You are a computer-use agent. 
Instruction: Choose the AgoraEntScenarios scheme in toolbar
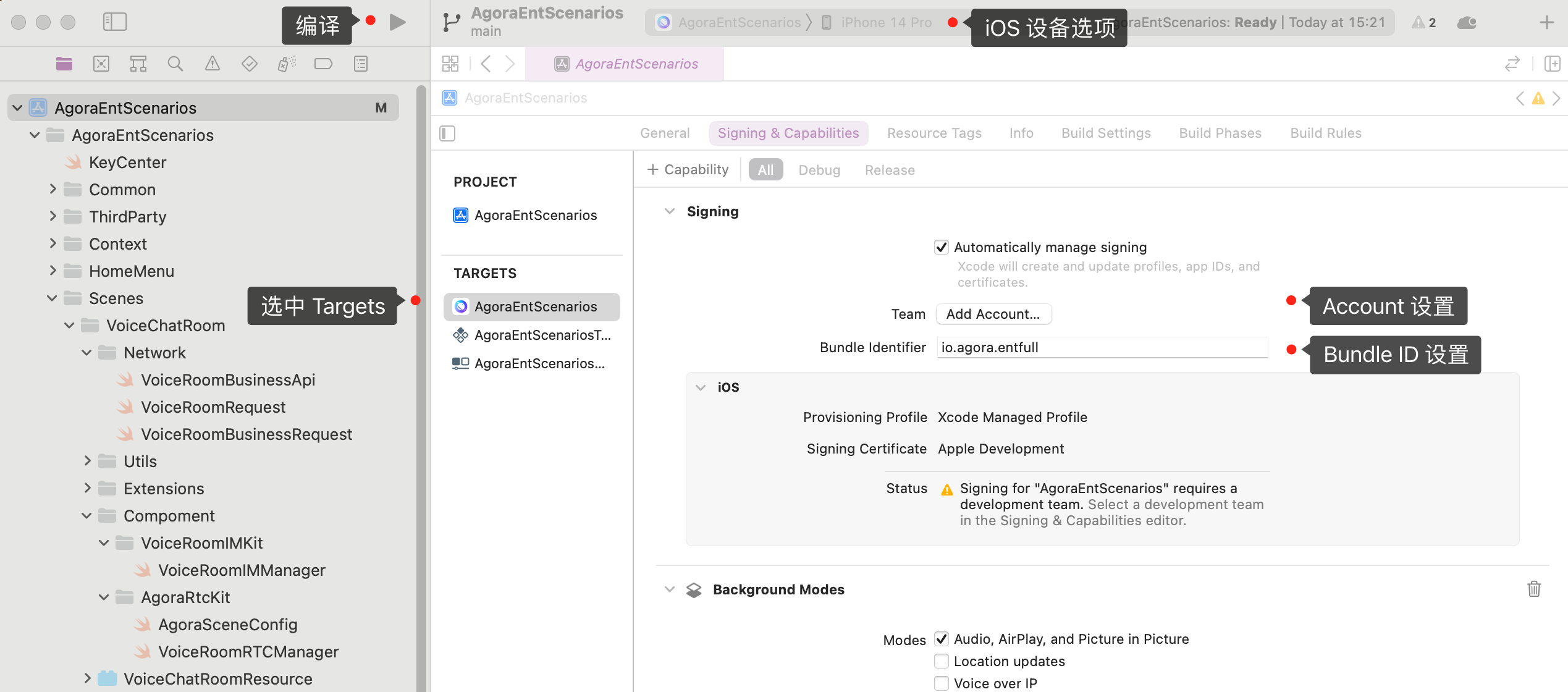(x=728, y=23)
